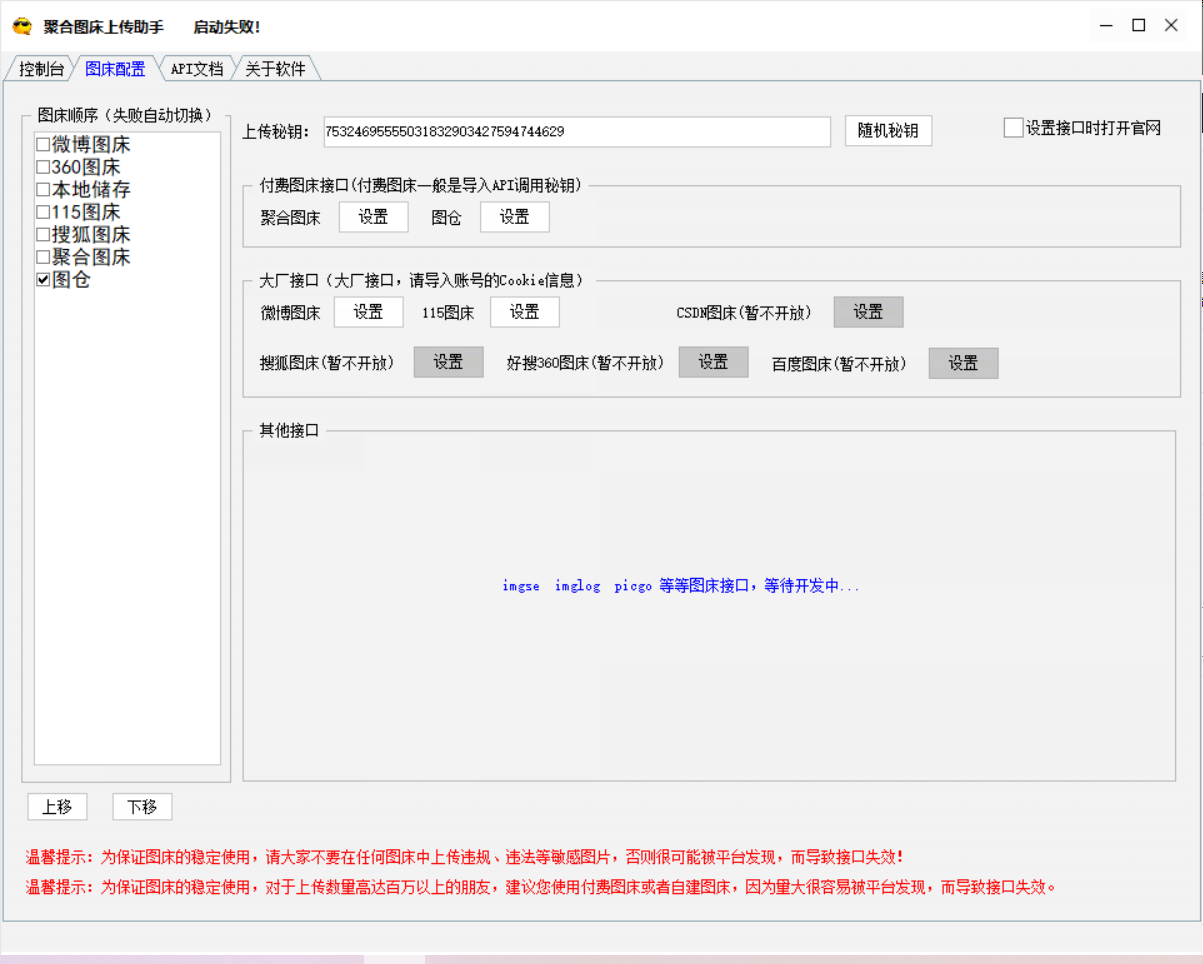1203x964 pixels.
Task: Toggle the 115图床 checkbox in order list
Action: pyautogui.click(x=43, y=212)
